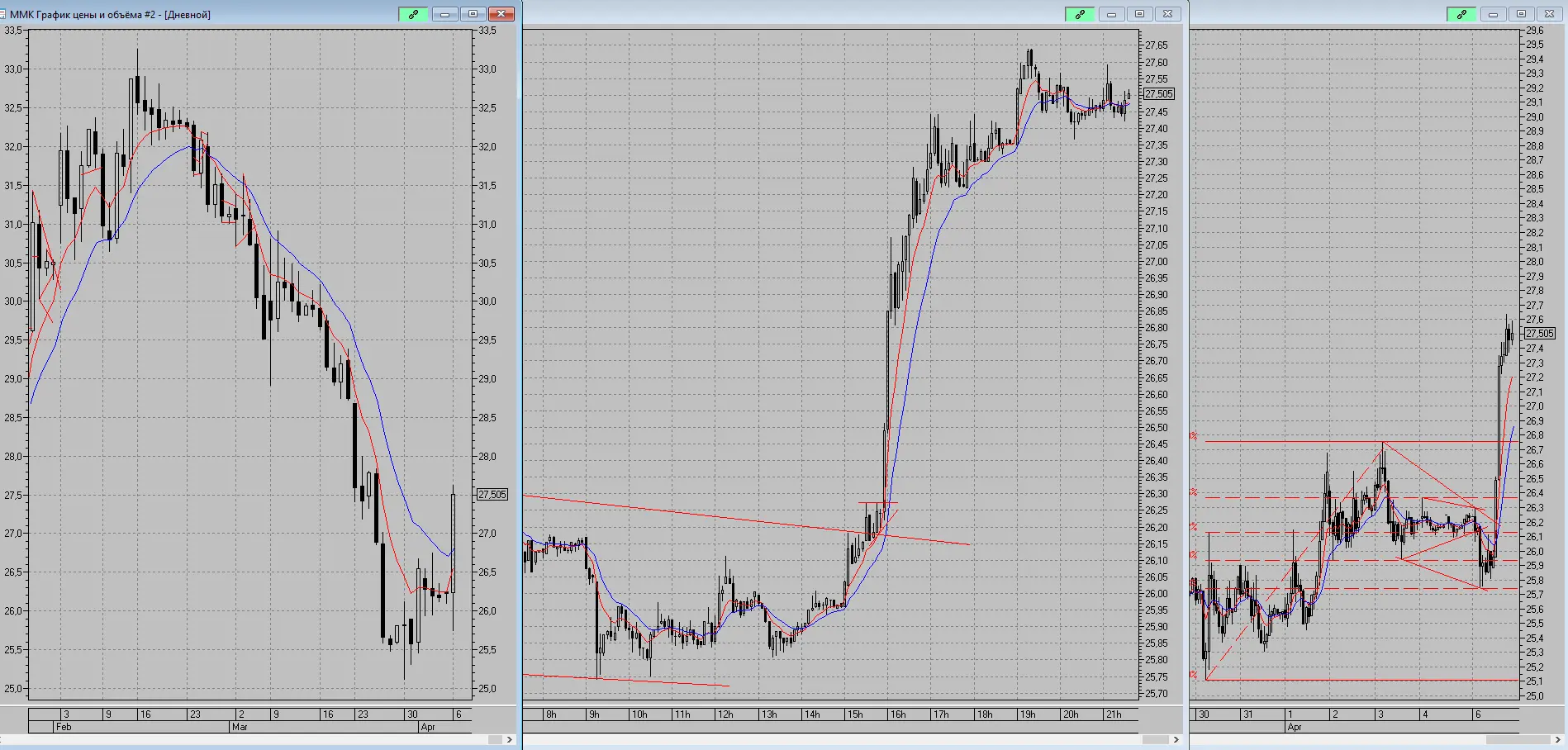This screenshot has width=1568, height=750.
Task: Click the green link icon in MMK daily chart
Action: (x=413, y=14)
